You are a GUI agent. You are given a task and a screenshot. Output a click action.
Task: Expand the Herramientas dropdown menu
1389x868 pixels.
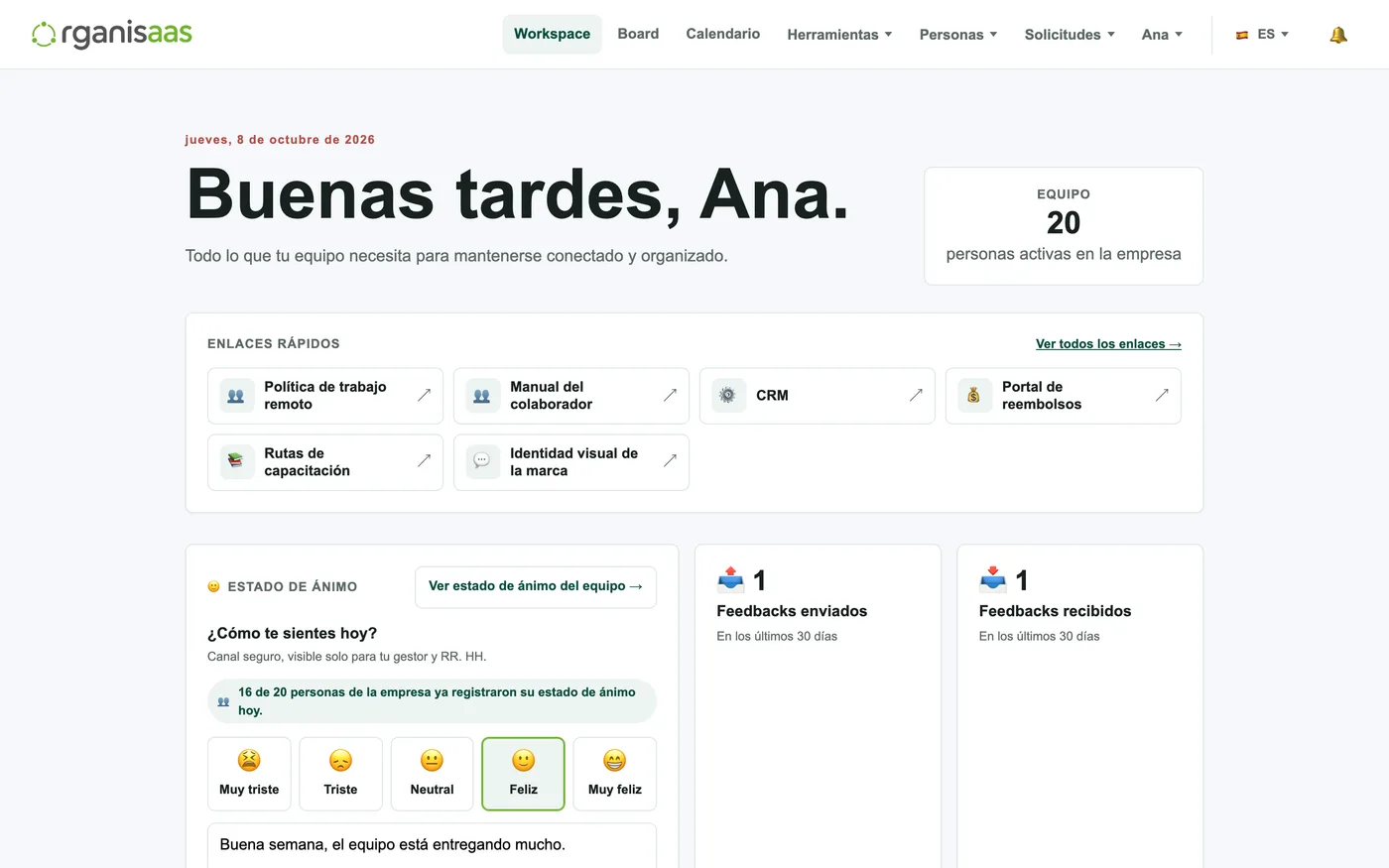tap(839, 35)
